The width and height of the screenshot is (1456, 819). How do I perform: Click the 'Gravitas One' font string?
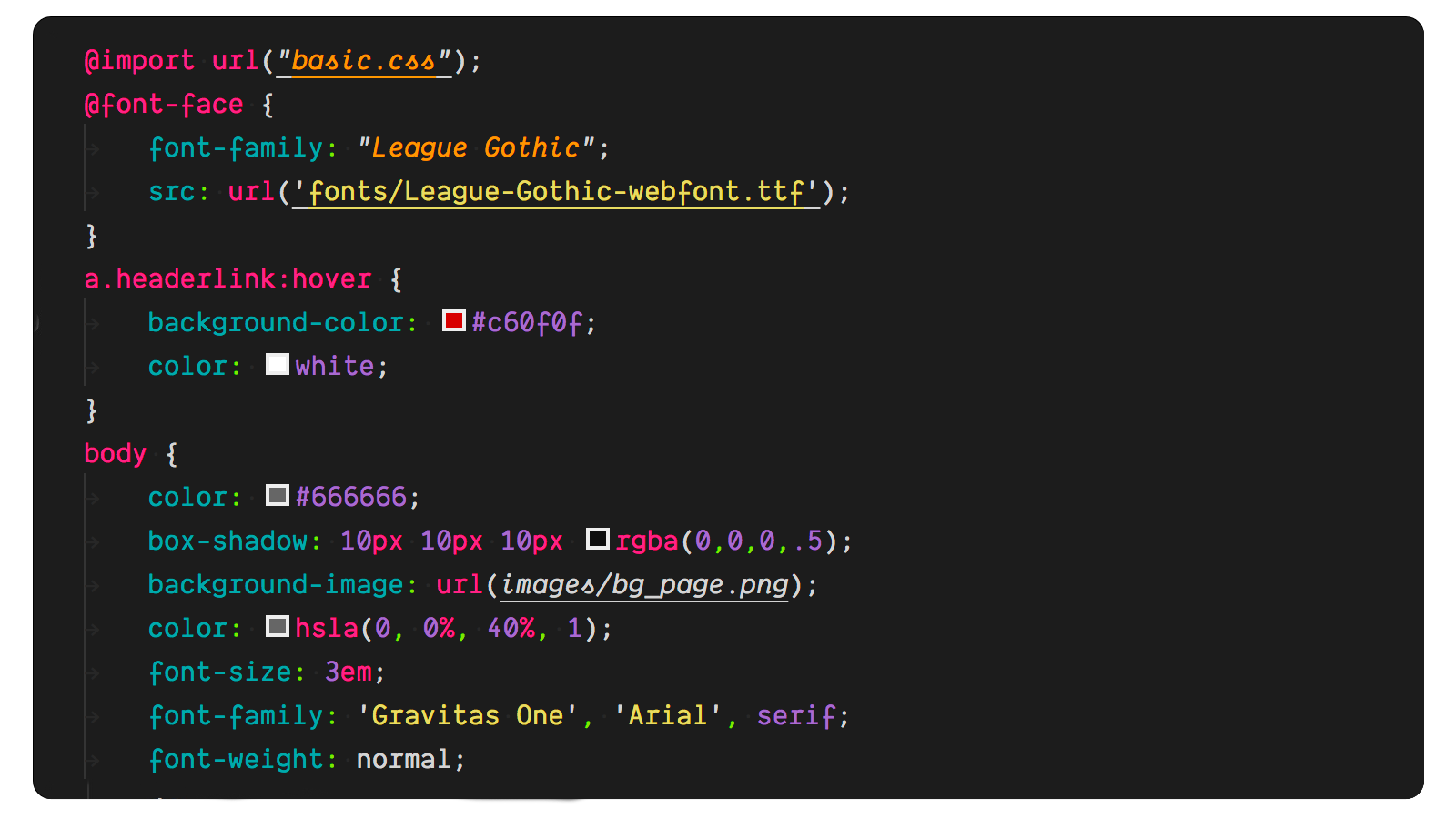[468, 715]
